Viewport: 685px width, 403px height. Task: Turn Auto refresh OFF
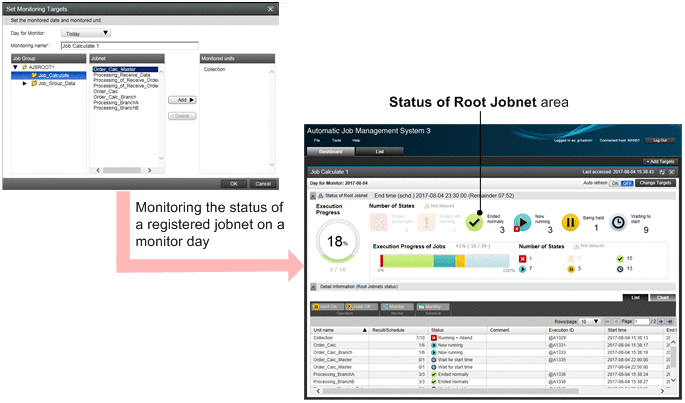tap(626, 184)
